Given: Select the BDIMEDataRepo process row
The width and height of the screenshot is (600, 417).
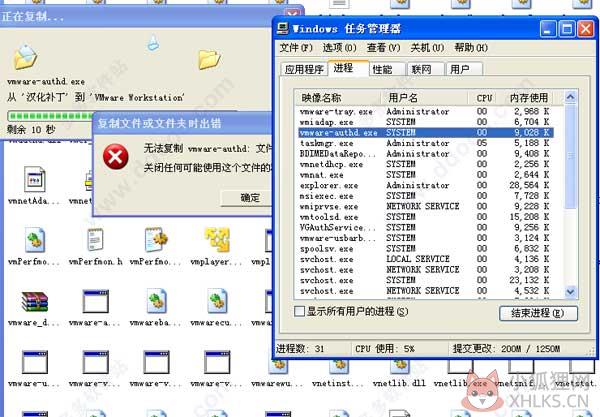Looking at the screenshot, I should pyautogui.click(x=426, y=154).
